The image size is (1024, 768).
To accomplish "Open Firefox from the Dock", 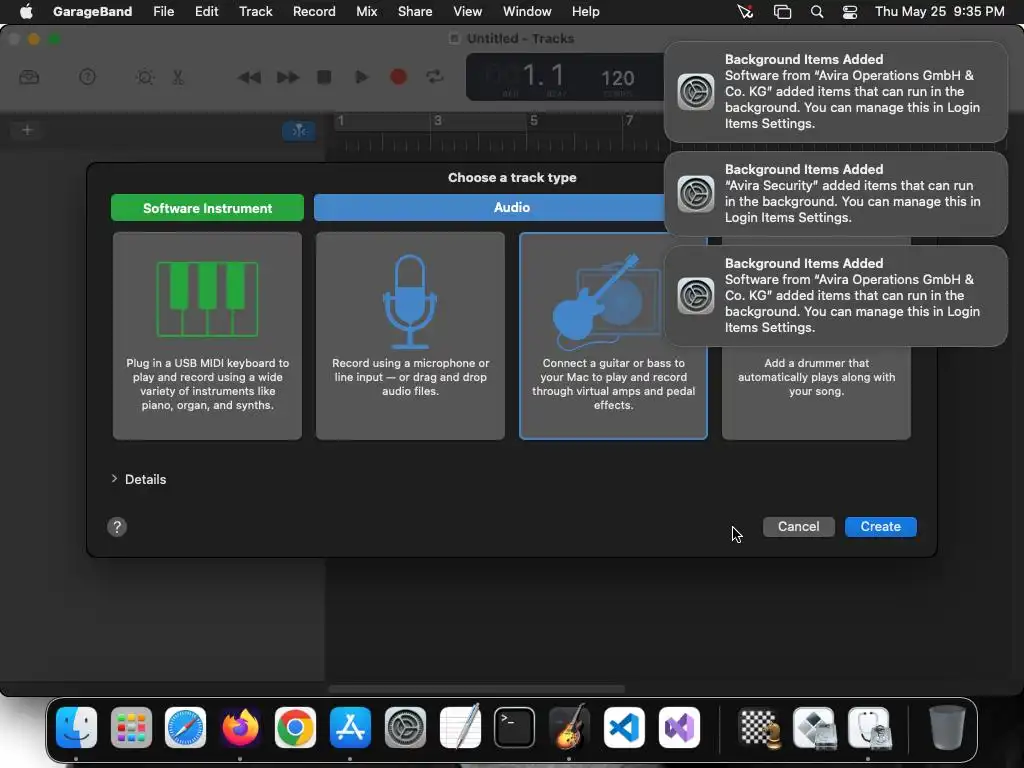I will [x=240, y=728].
